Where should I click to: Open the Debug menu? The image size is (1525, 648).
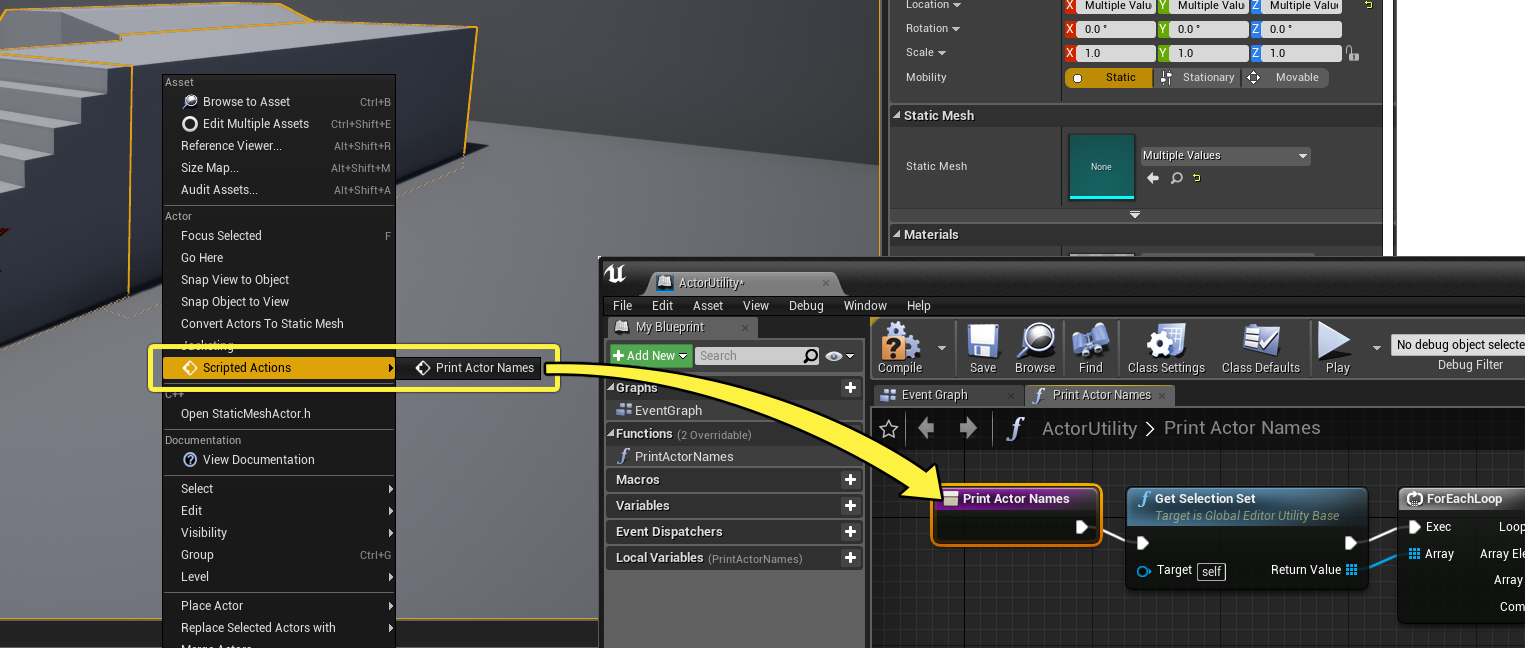806,306
